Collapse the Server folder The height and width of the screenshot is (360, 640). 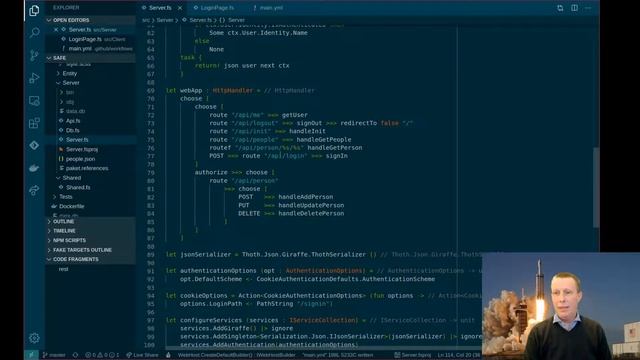tap(70, 83)
